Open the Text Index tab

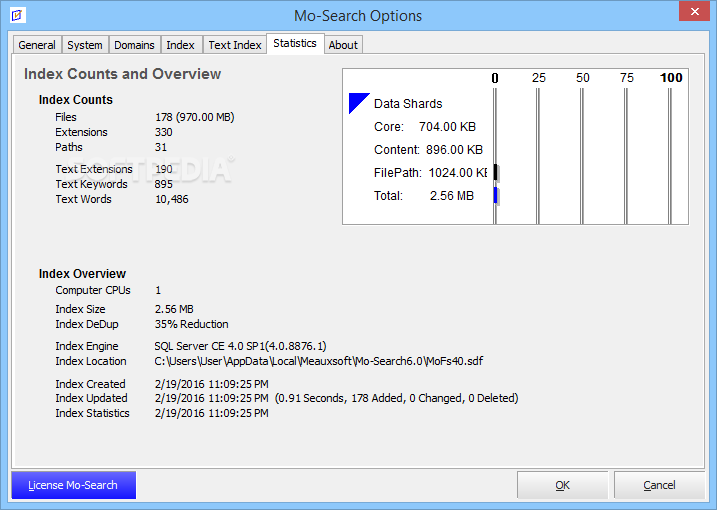coord(235,45)
